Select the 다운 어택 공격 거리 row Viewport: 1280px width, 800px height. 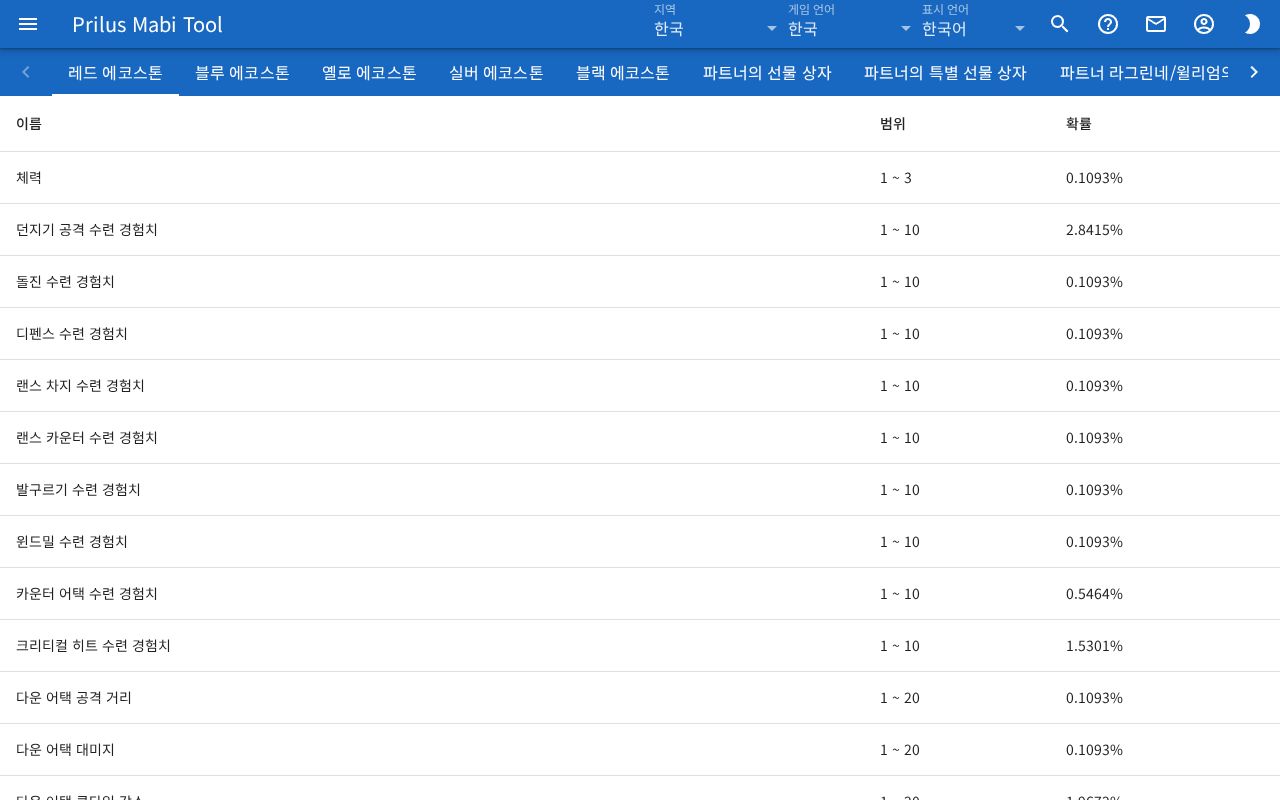point(640,698)
